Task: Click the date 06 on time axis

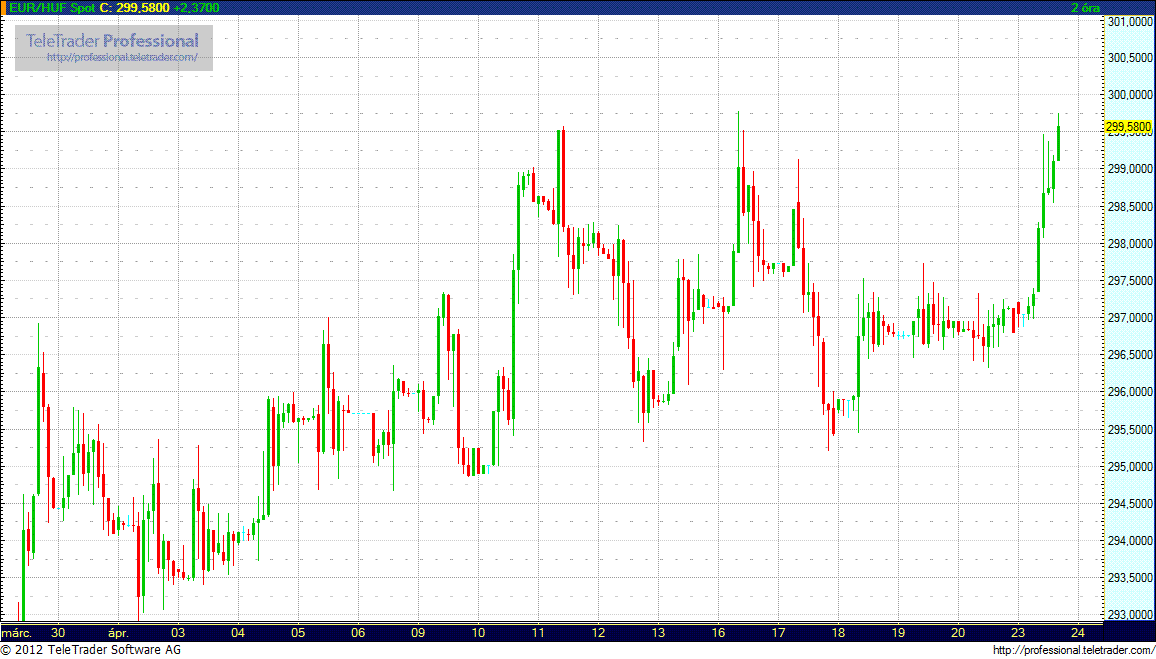Action: (358, 632)
